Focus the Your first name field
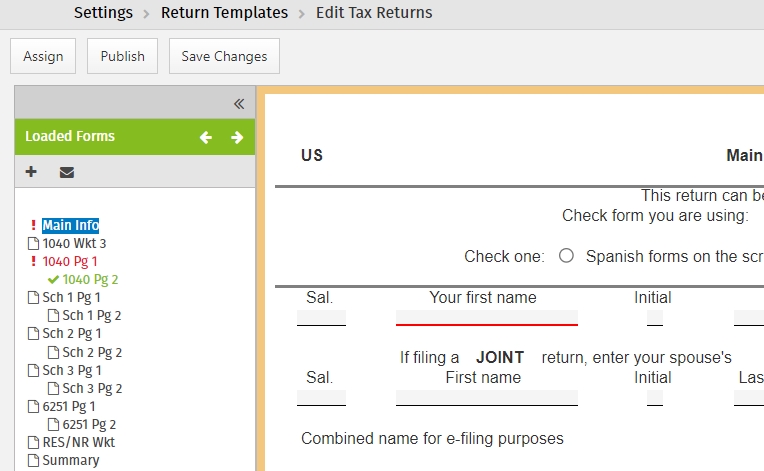This screenshot has height=471, width=764. (487, 318)
